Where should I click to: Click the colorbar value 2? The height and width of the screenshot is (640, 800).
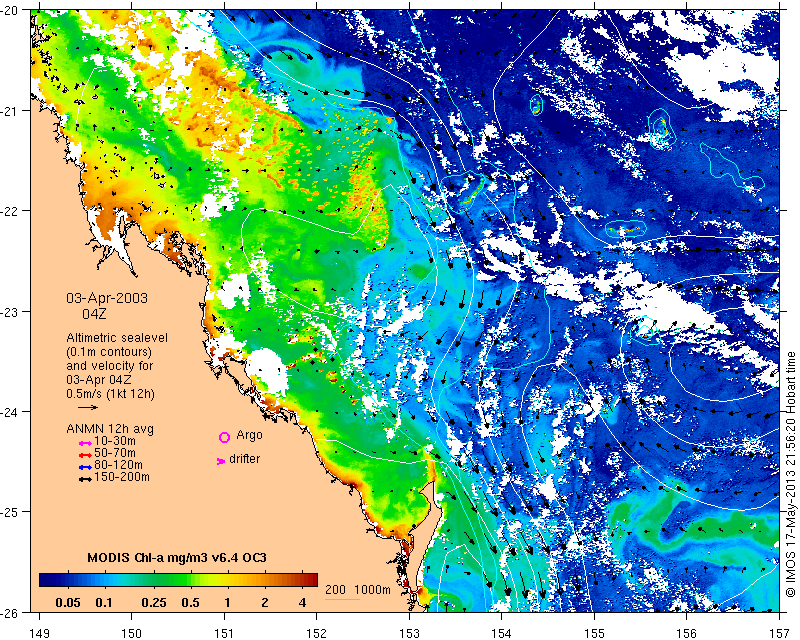coord(265,603)
